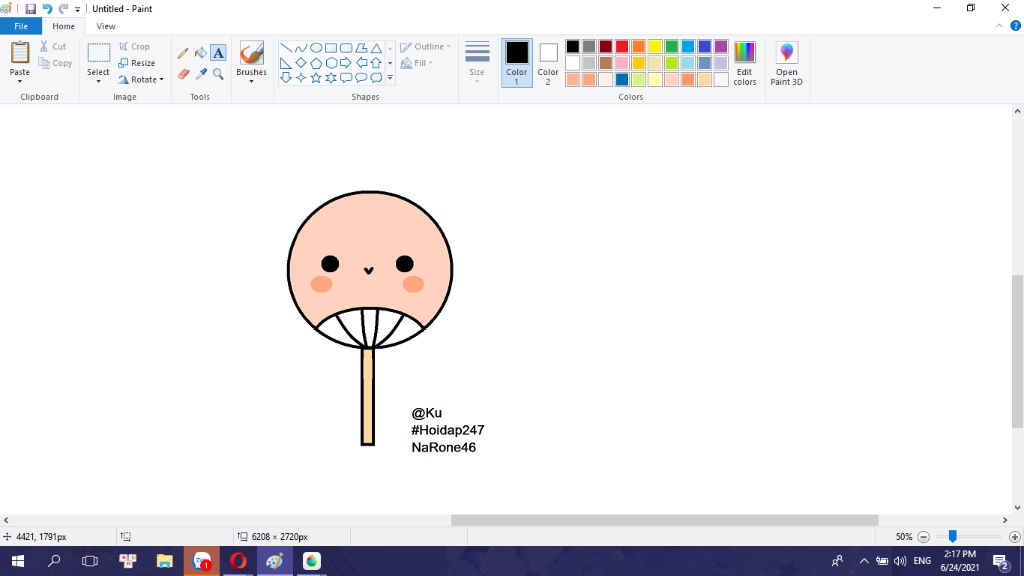Click the scroll right arrow
1024x576 pixels.
[x=1005, y=520]
